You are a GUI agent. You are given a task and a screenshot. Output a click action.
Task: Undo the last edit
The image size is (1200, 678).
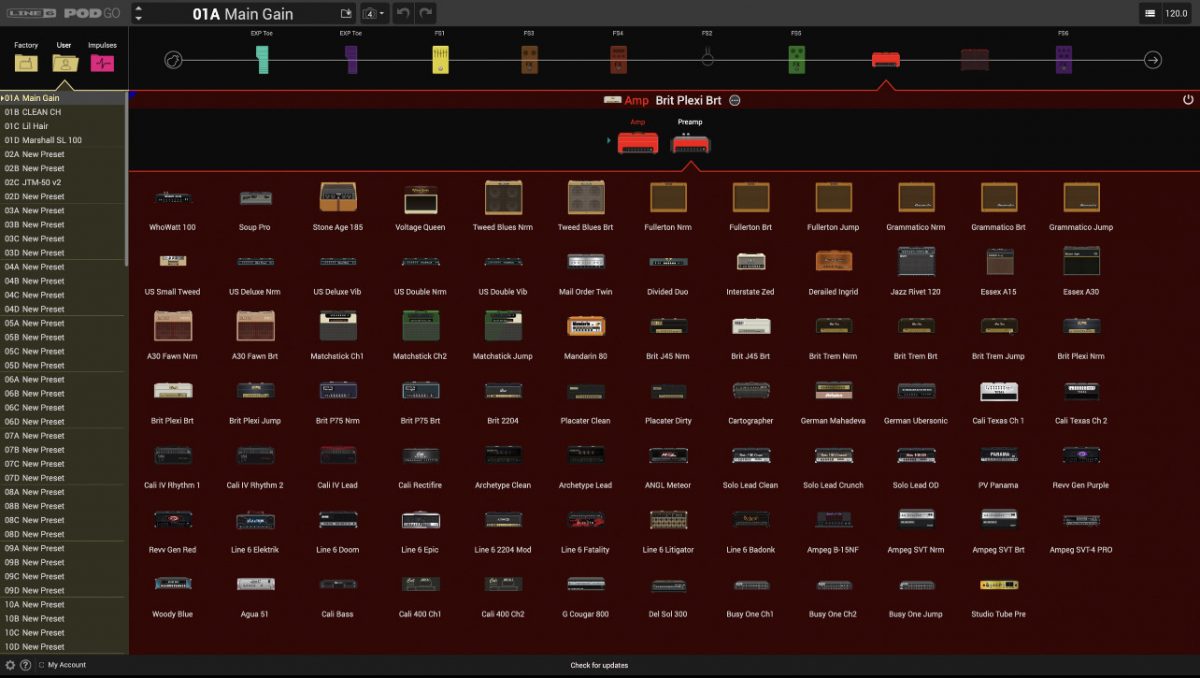[403, 13]
